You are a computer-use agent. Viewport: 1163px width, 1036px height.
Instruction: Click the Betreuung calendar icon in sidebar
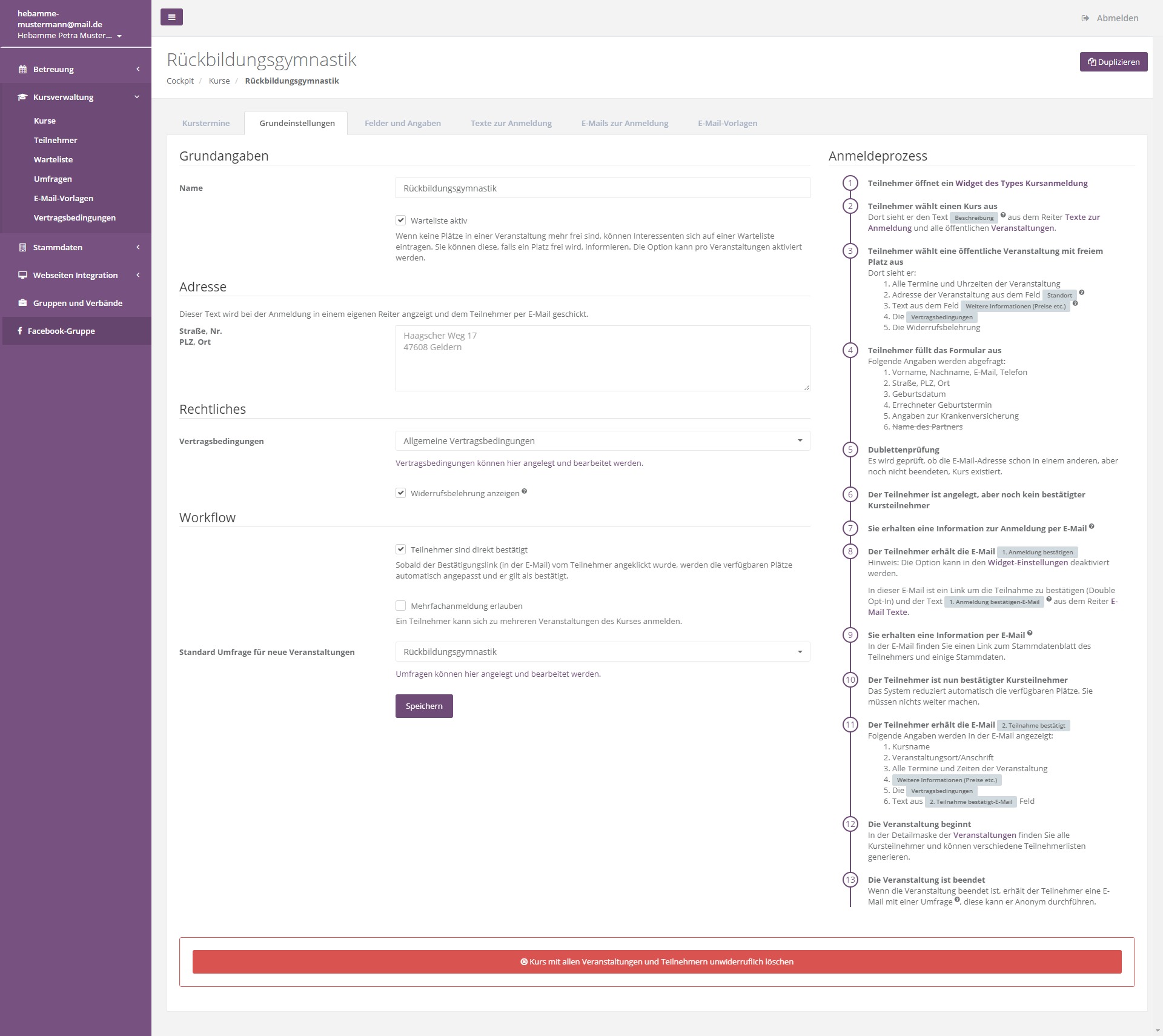[22, 69]
